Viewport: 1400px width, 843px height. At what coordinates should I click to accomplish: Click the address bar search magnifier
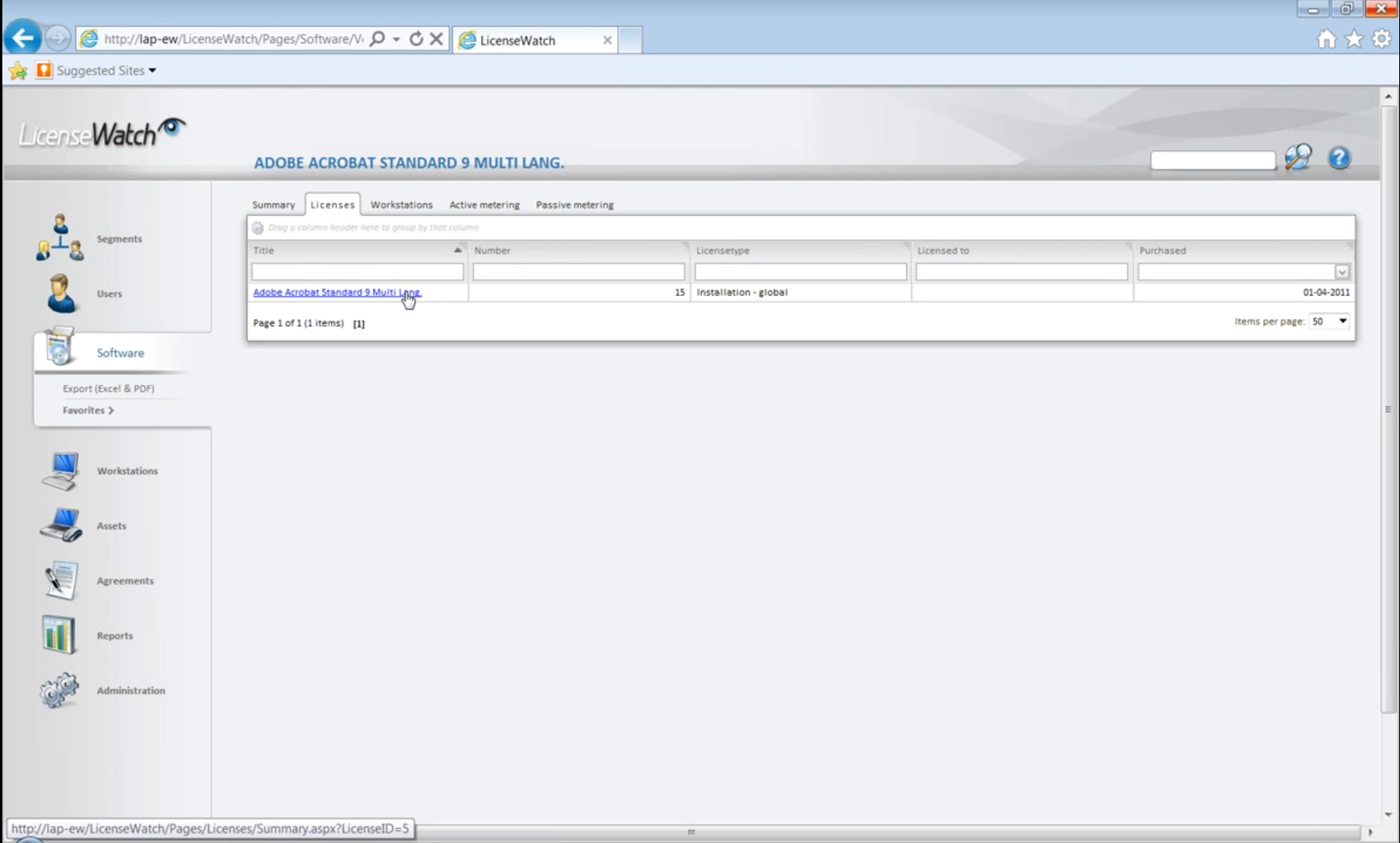[377, 38]
